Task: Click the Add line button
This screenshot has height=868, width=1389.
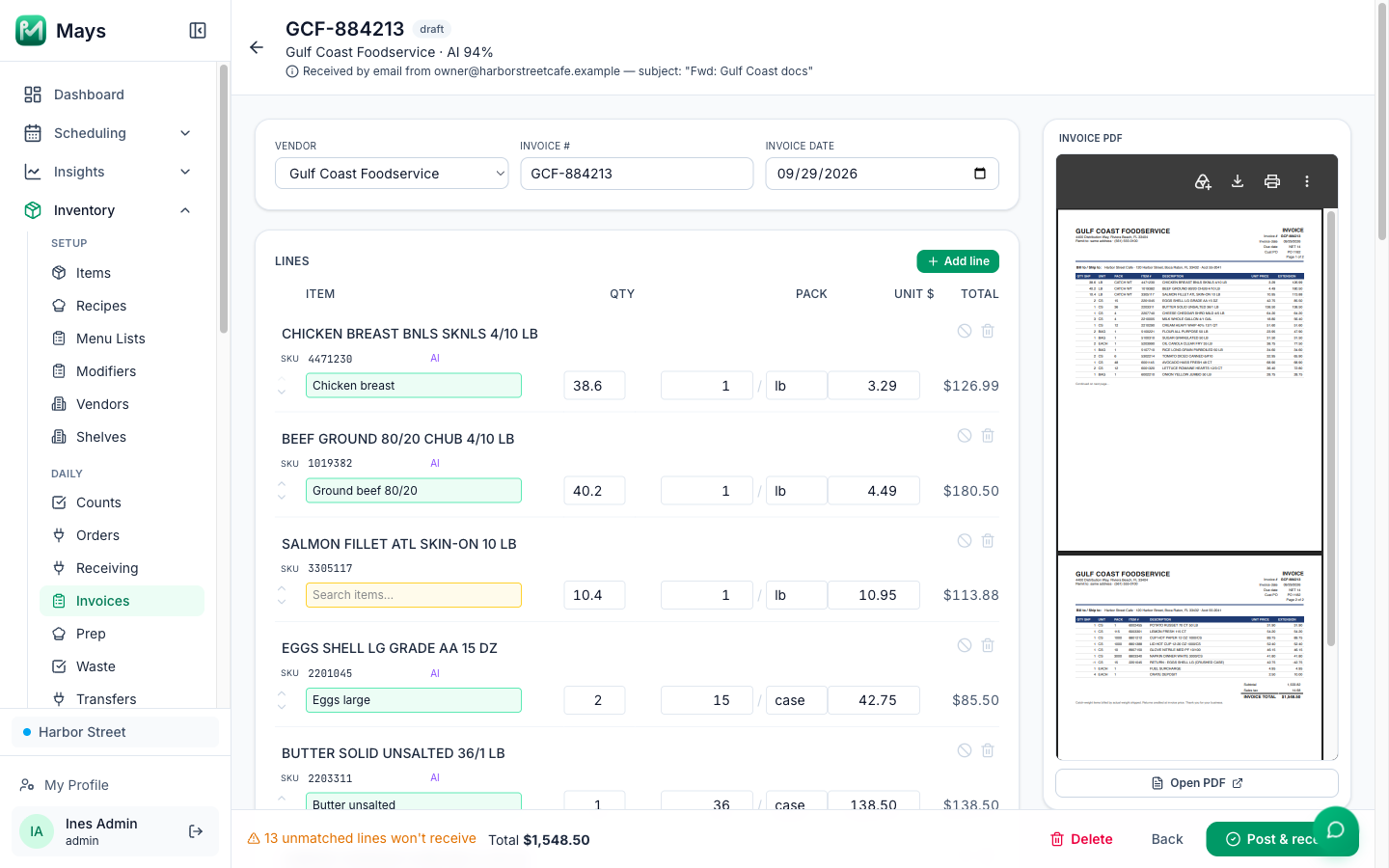Action: click(958, 261)
